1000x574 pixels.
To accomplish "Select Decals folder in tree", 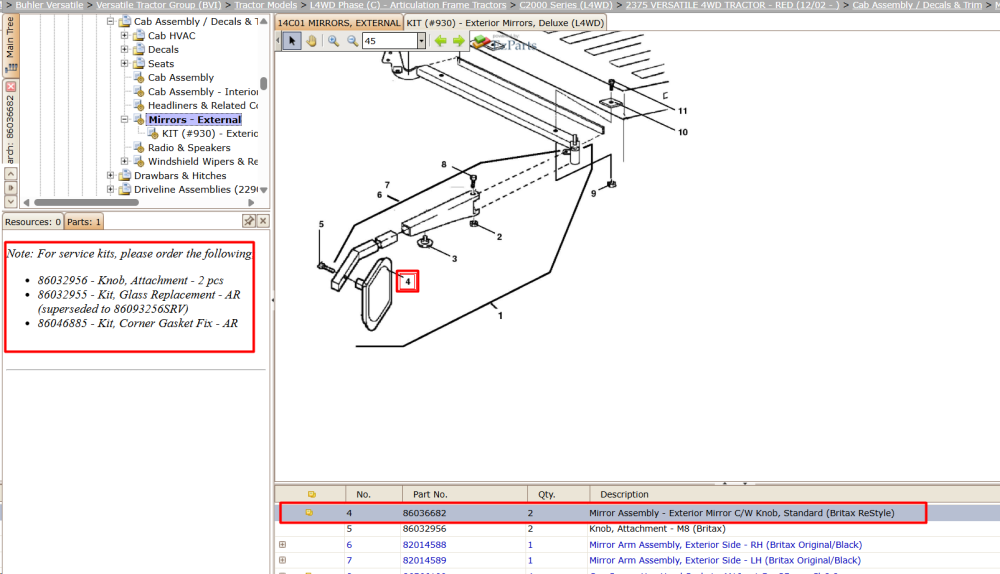I will 163,50.
